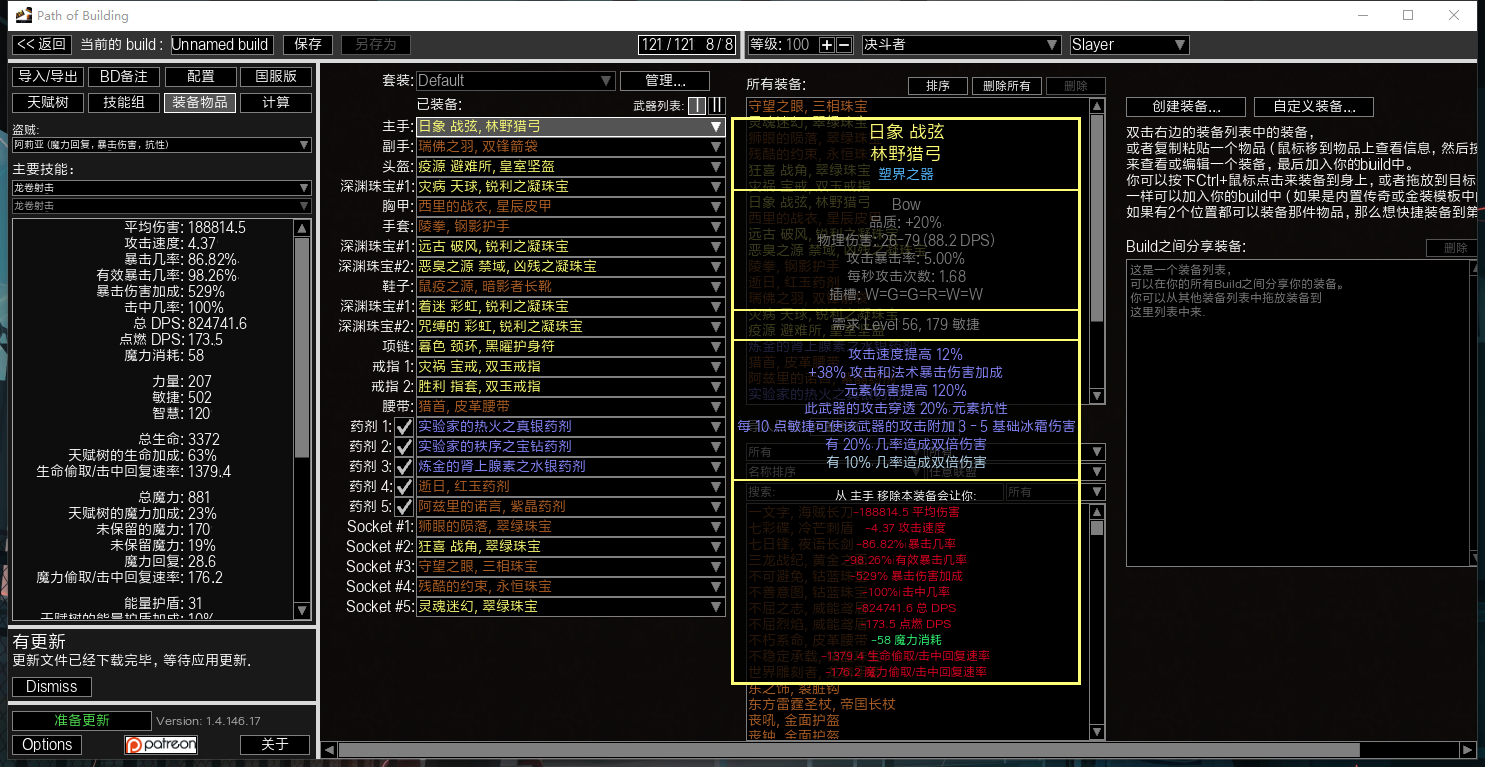Viewport: 1485px width, 767px height.
Task: Toggle flask 3 炼金的肾上腺素之水银药剂 checkbox
Action: [x=405, y=466]
